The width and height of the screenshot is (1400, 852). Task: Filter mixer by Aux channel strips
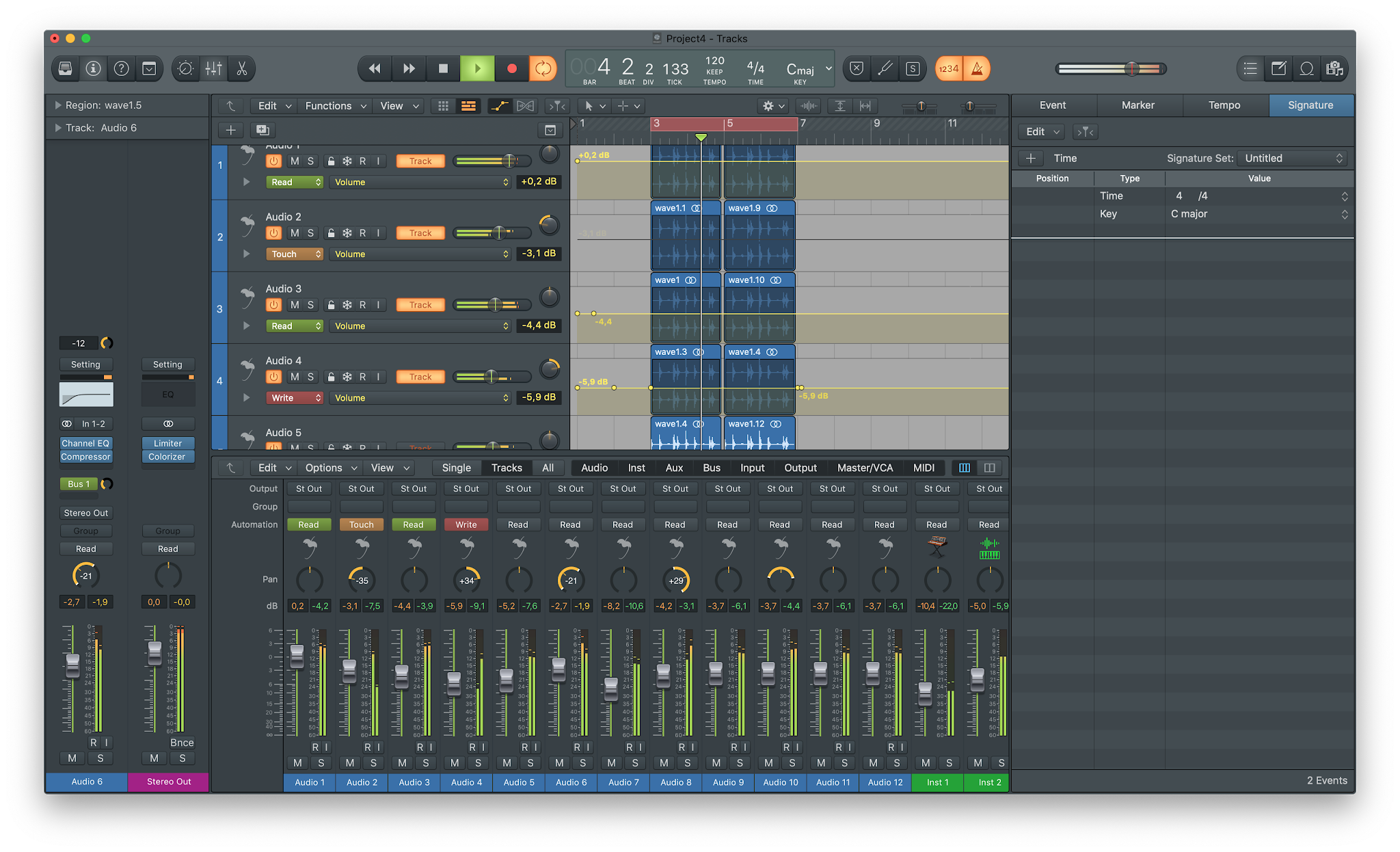click(674, 468)
